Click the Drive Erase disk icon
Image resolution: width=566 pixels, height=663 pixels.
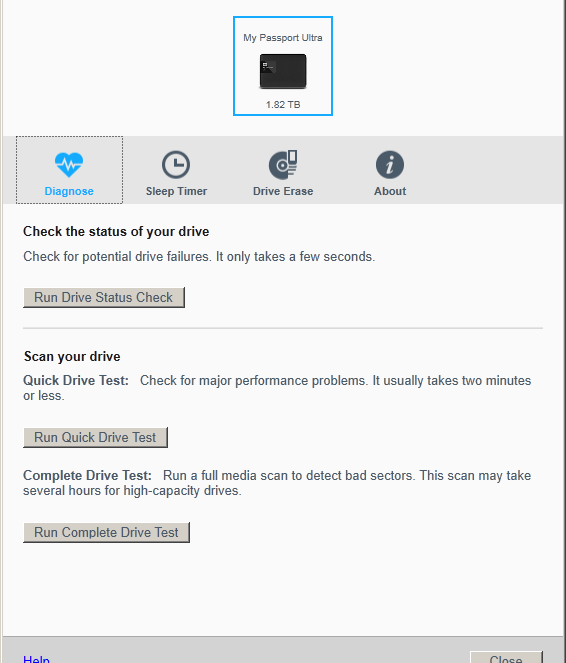pos(283,164)
